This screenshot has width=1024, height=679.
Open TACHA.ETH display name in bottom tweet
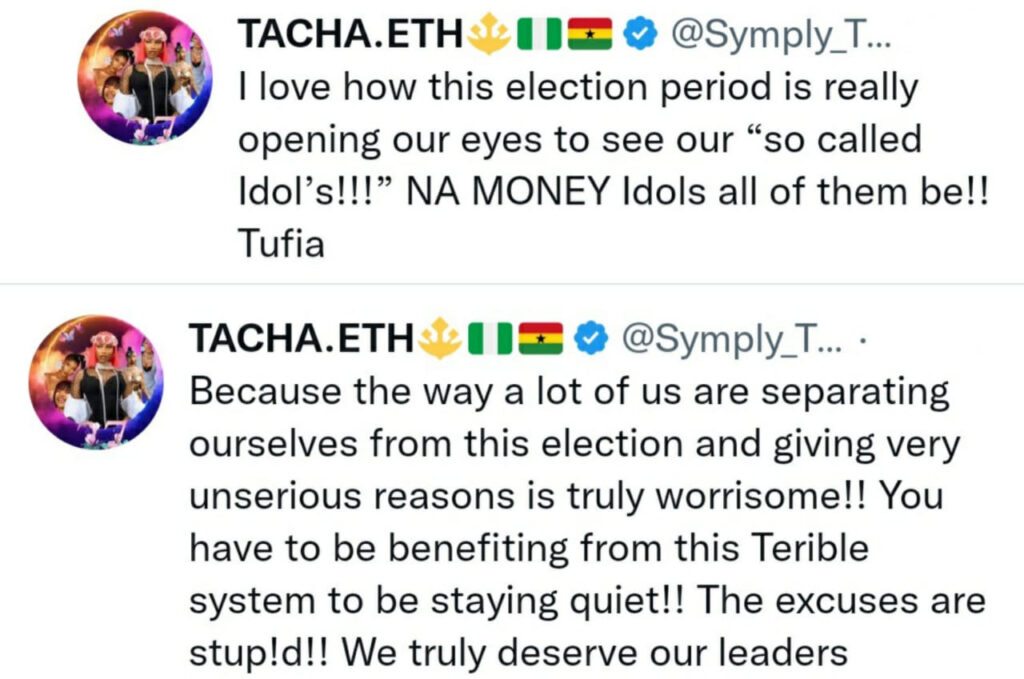pos(302,341)
